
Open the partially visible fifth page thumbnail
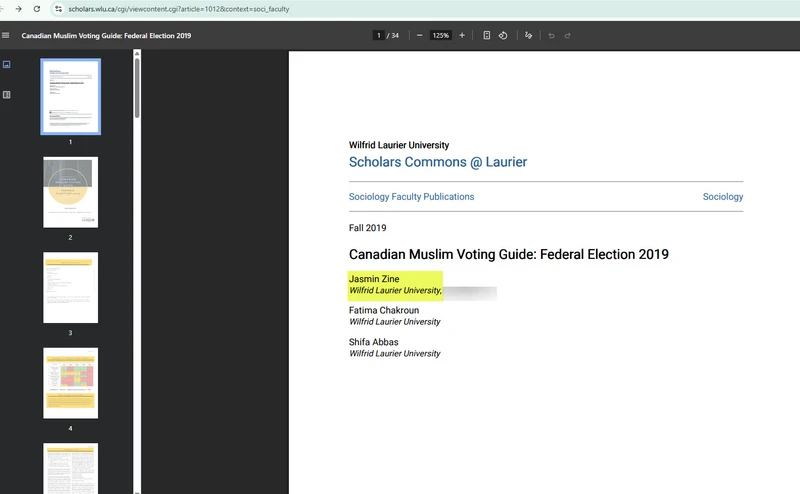pyautogui.click(x=70, y=468)
